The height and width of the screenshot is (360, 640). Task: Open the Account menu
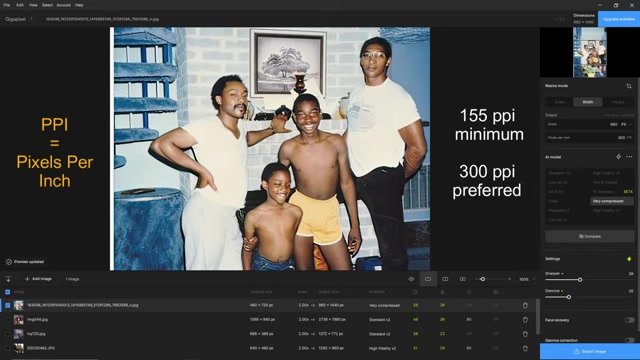pyautogui.click(x=63, y=5)
